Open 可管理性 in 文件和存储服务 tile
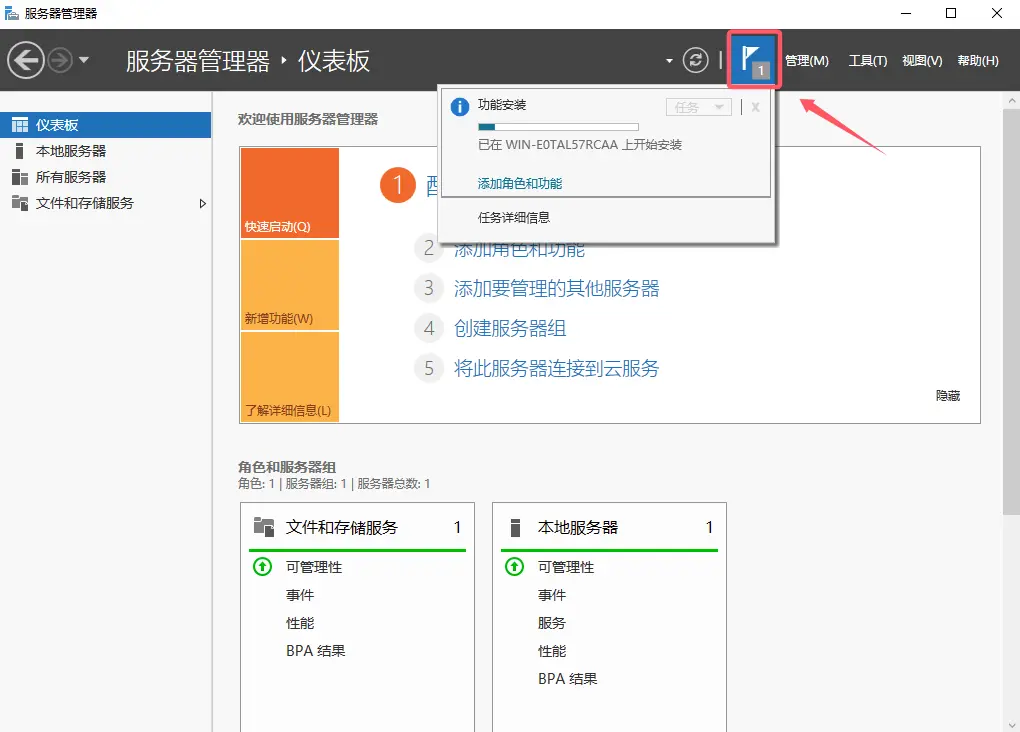Viewport: 1020px width, 732px height. coord(314,567)
